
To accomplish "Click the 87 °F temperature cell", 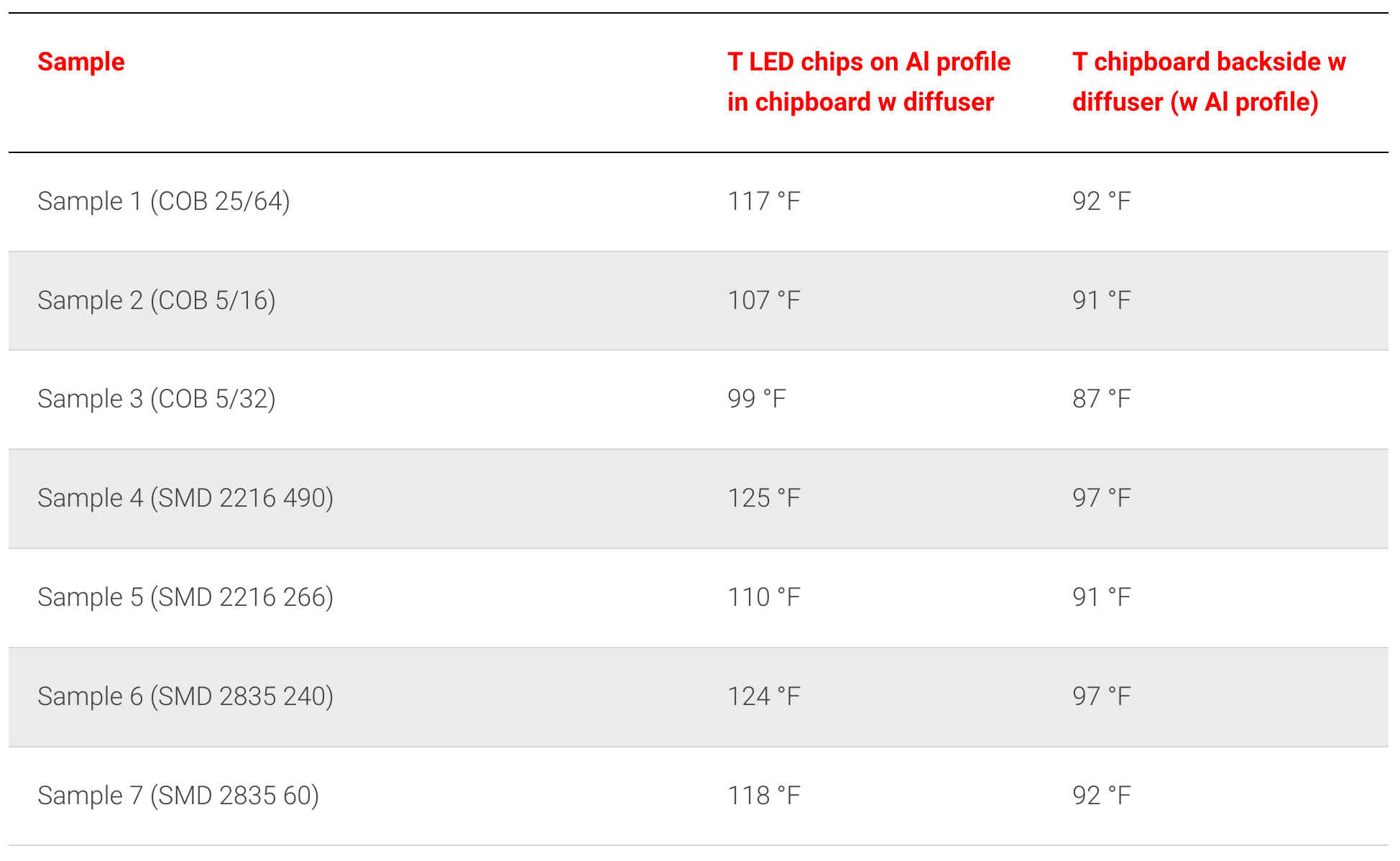I will [1101, 399].
